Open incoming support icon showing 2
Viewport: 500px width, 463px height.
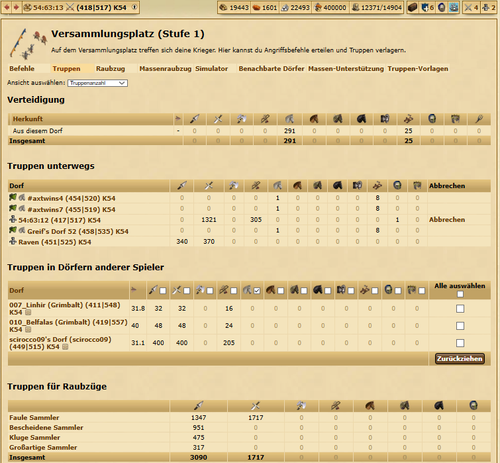tap(485, 7)
